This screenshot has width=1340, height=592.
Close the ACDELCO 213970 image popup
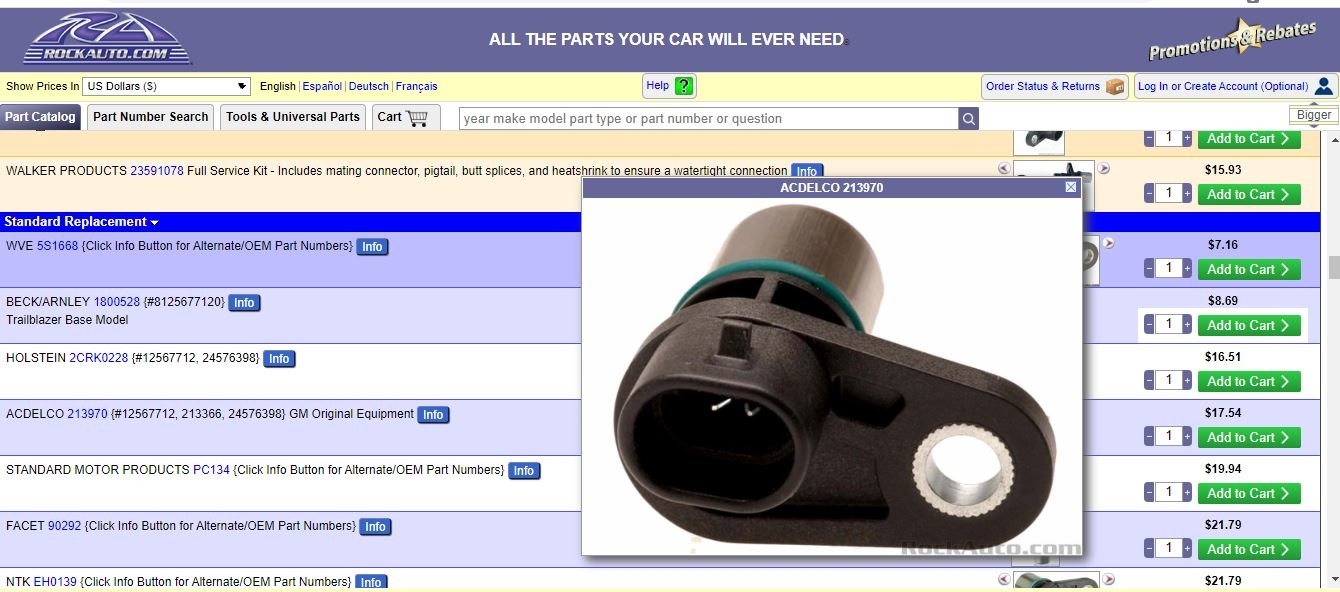tap(1071, 187)
